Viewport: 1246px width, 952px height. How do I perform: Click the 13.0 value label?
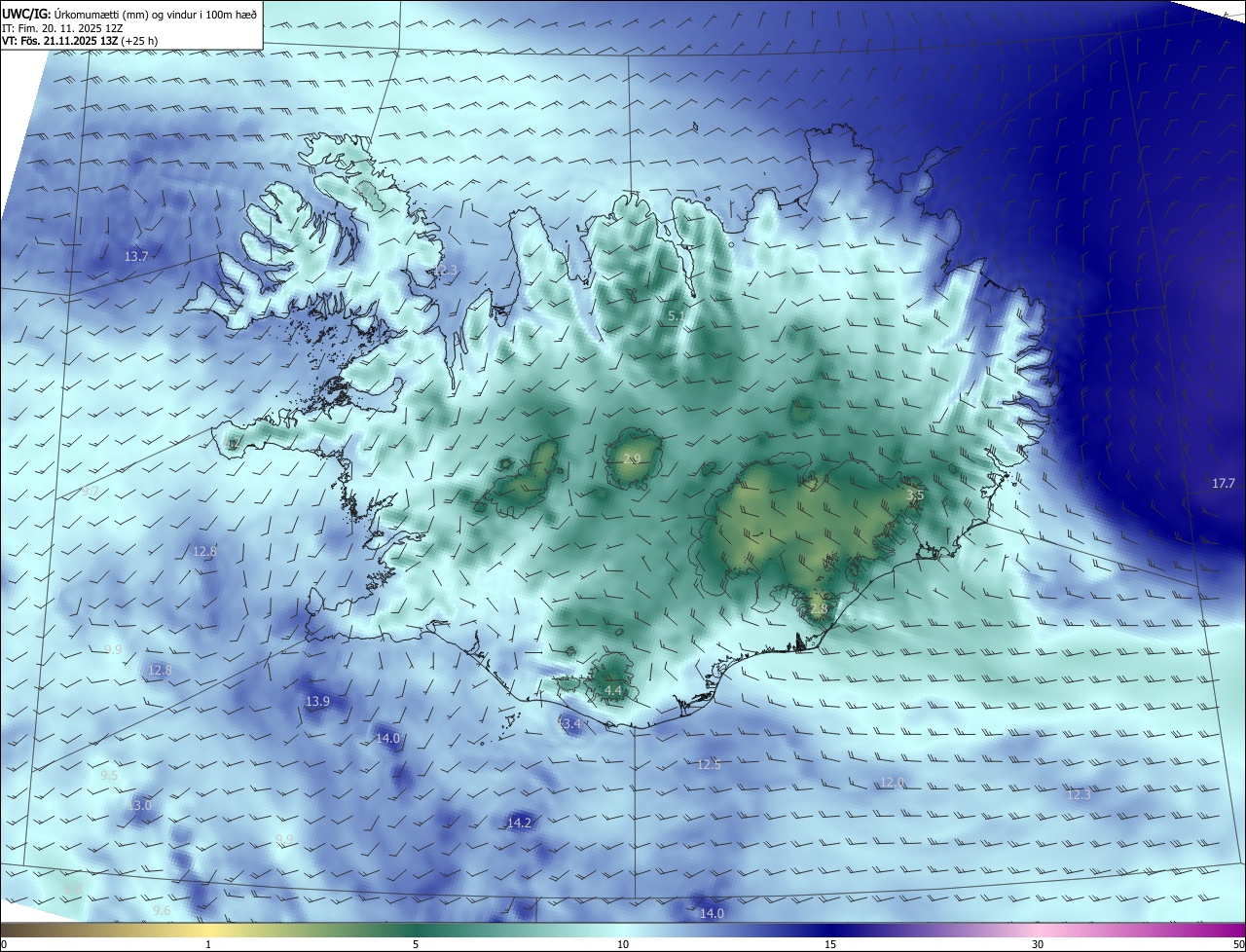(x=139, y=806)
